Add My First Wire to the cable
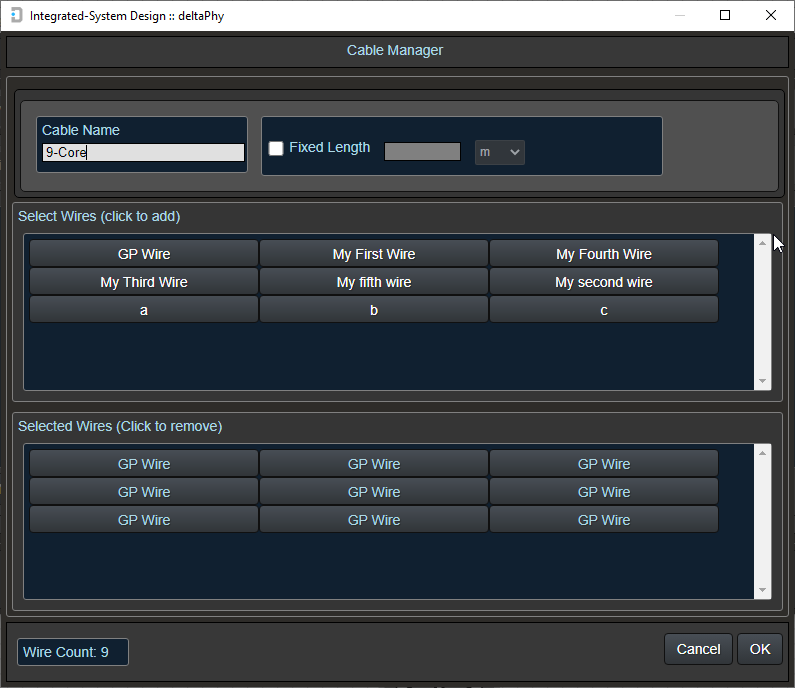Screen dimensions: 795x688 click(x=374, y=254)
